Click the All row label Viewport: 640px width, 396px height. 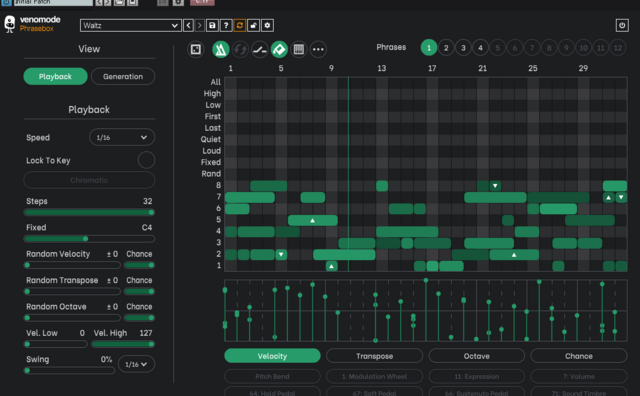216,82
